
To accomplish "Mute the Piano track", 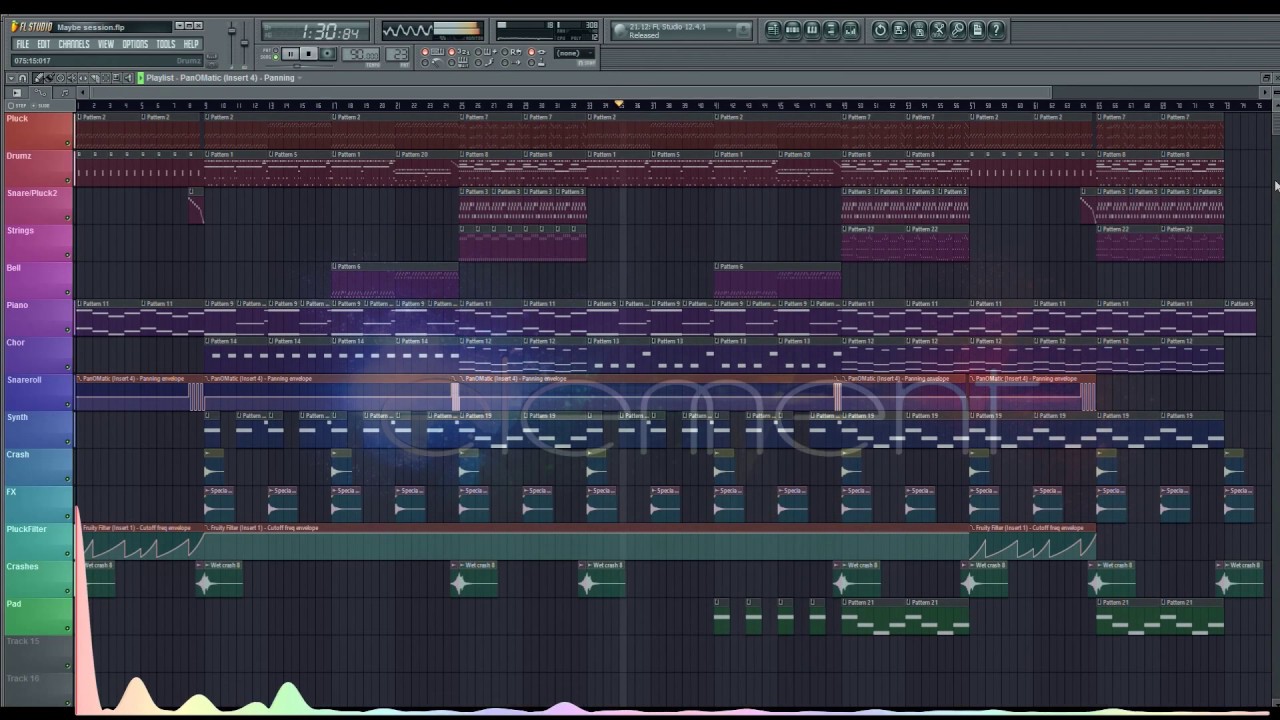I will [x=68, y=330].
